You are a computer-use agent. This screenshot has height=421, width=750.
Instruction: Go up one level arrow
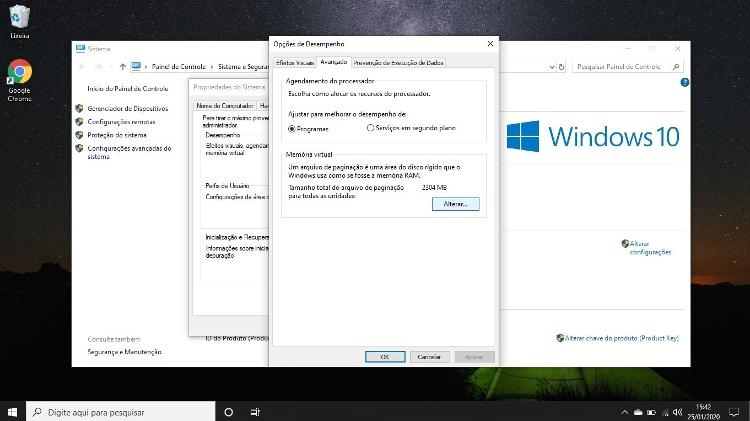[123, 66]
